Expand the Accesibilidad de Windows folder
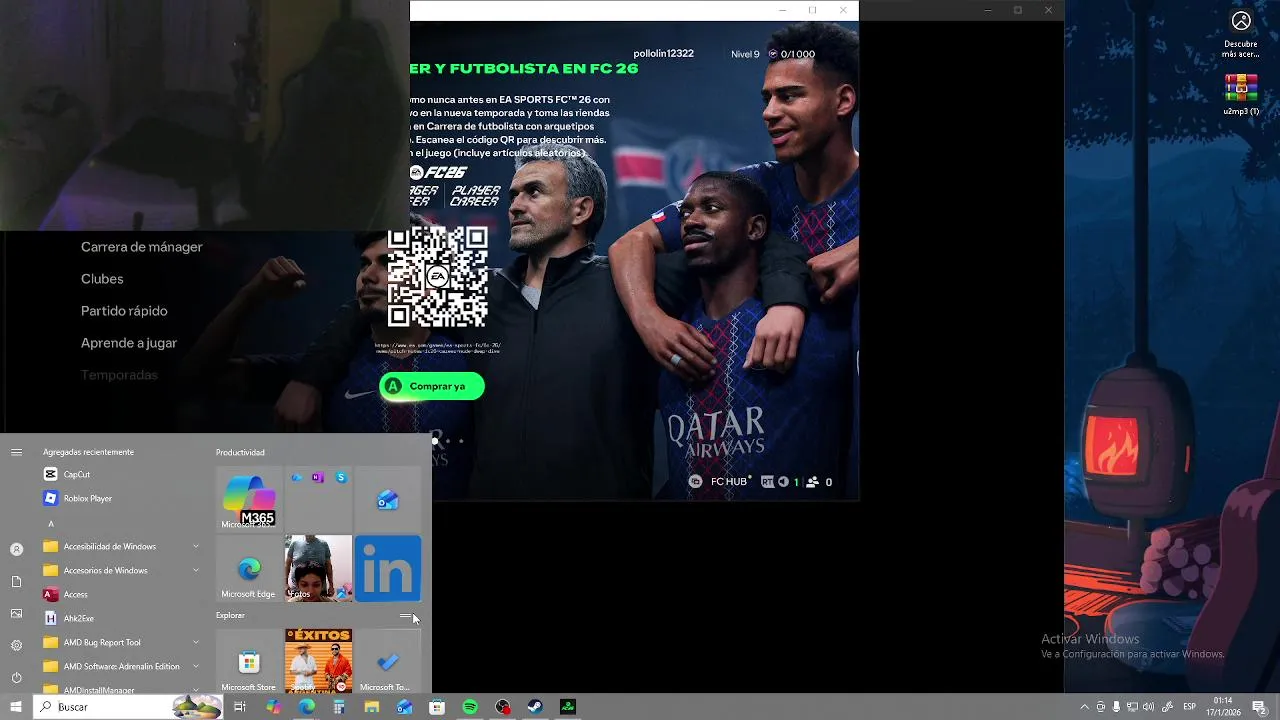1280x720 pixels. (x=120, y=546)
